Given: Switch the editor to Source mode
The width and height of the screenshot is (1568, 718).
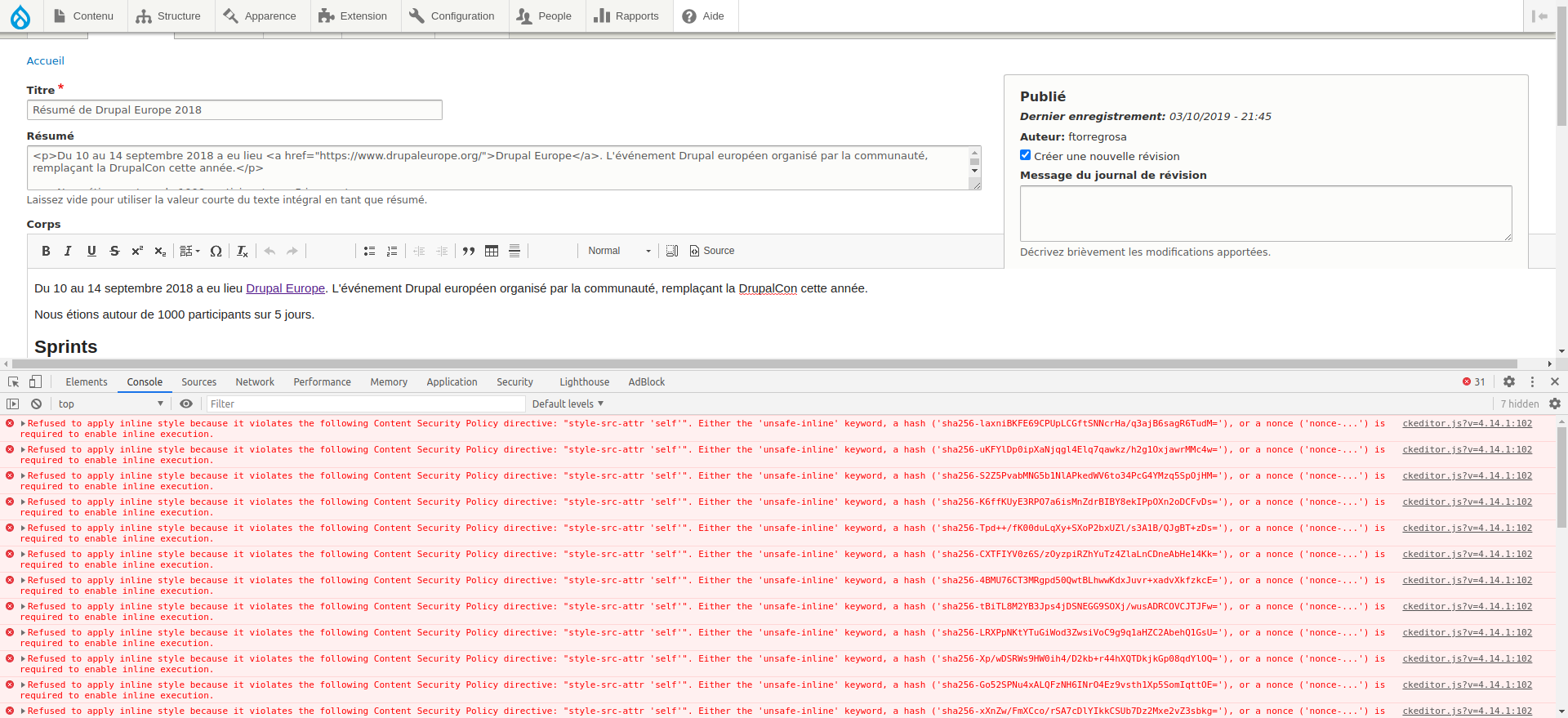Looking at the screenshot, I should click(x=711, y=251).
